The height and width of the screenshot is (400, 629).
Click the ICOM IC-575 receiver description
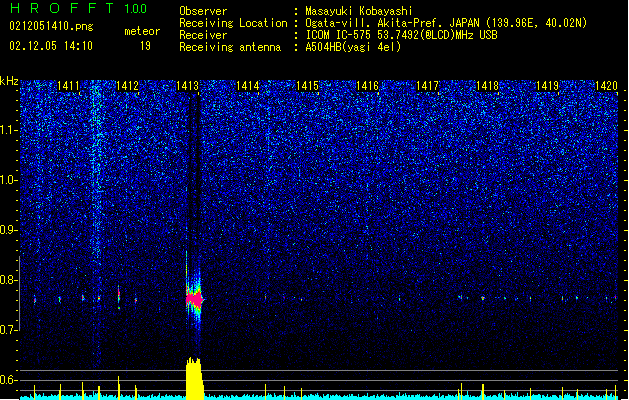402,35
